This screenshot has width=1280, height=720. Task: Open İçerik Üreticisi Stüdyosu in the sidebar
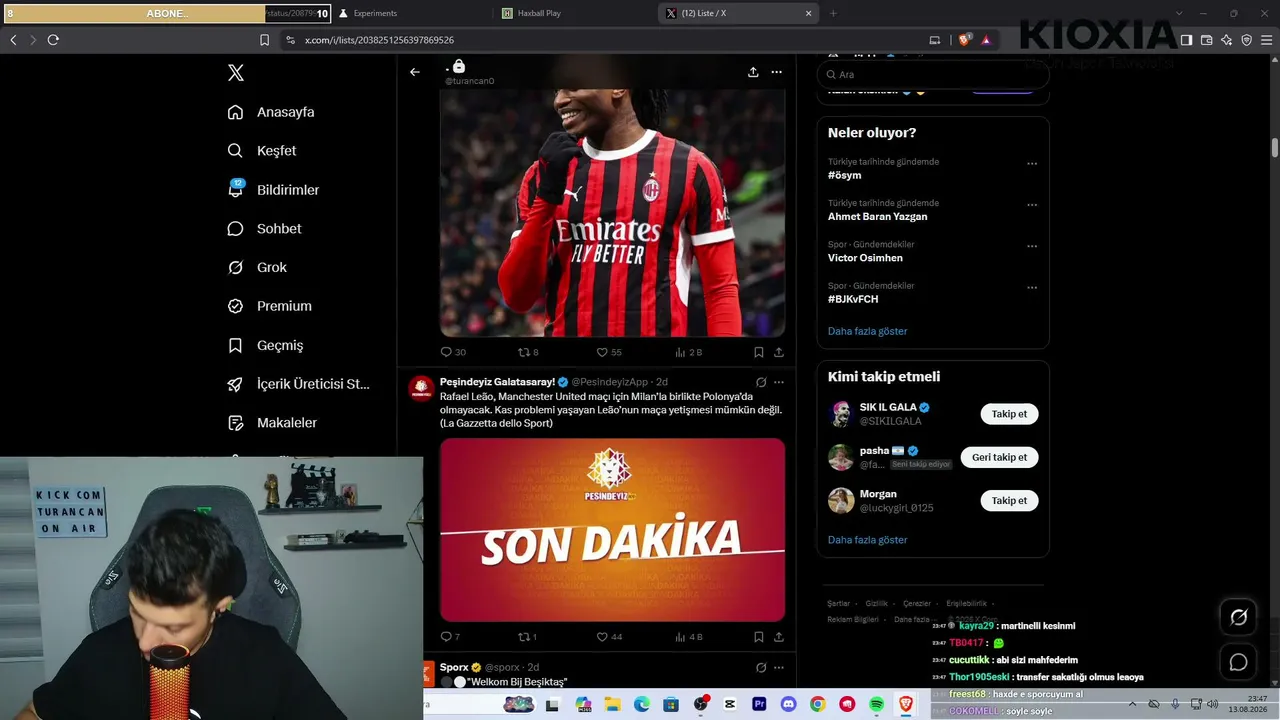click(x=299, y=384)
